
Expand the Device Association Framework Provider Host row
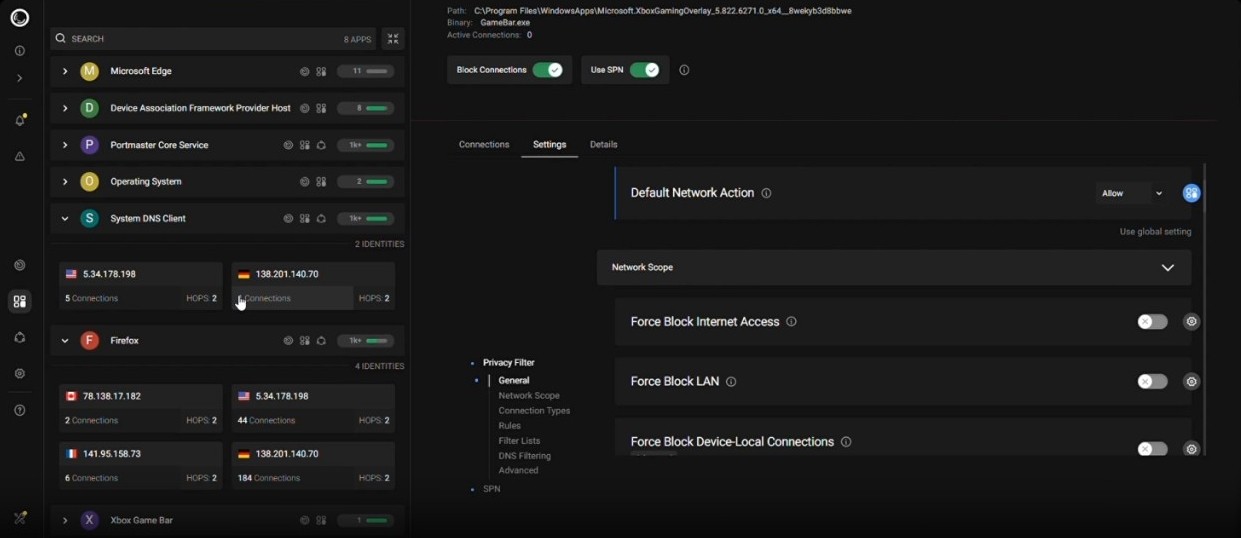tap(65, 108)
